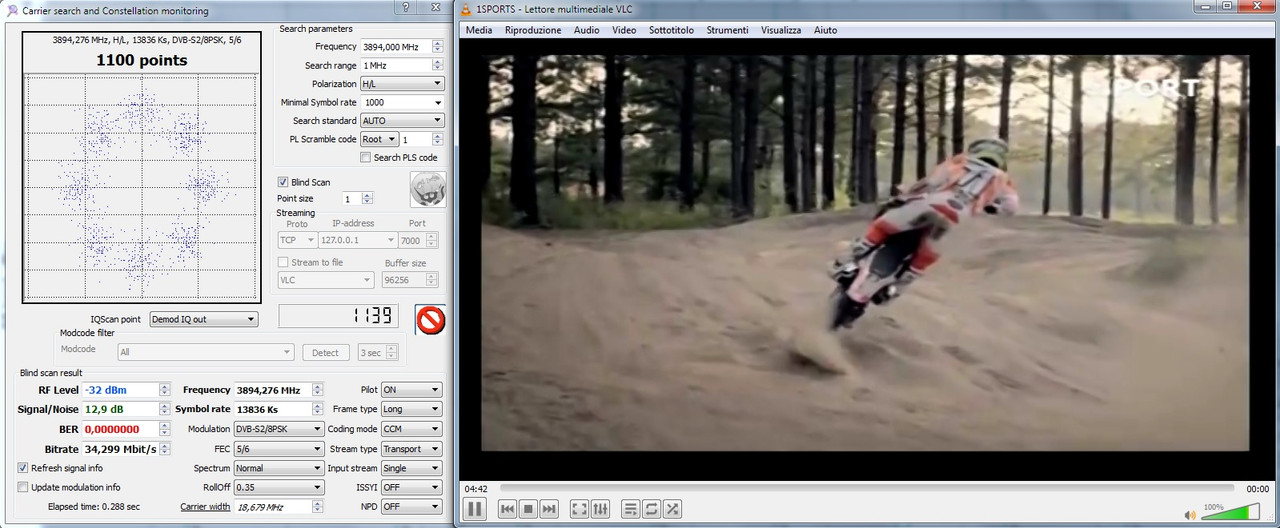
Task: Open the PL Scramble code Root dropdown
Action: pos(379,139)
